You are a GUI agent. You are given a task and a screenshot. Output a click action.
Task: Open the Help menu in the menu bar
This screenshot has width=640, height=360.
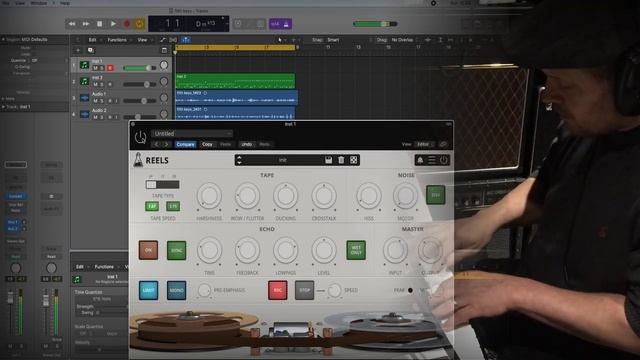click(x=65, y=3)
